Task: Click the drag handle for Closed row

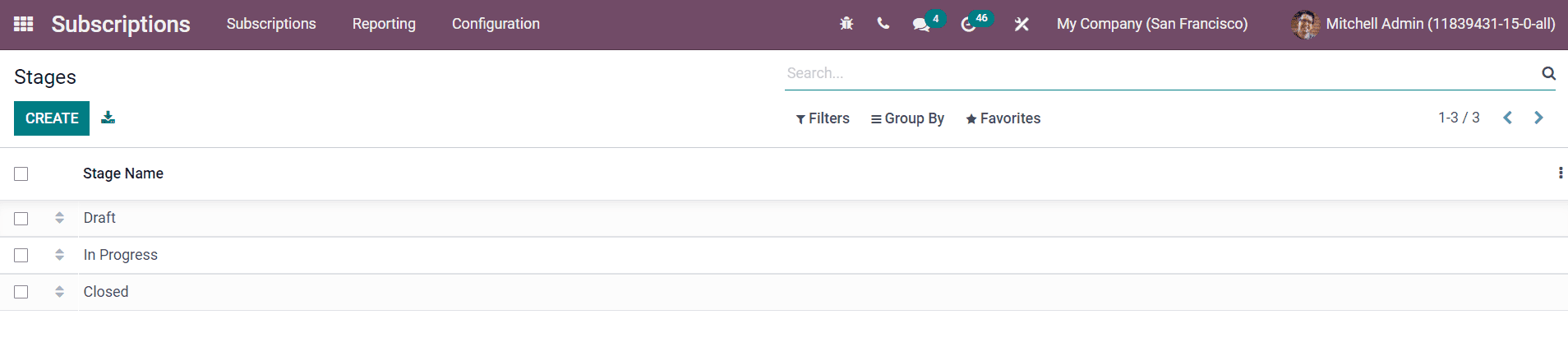Action: (x=59, y=292)
